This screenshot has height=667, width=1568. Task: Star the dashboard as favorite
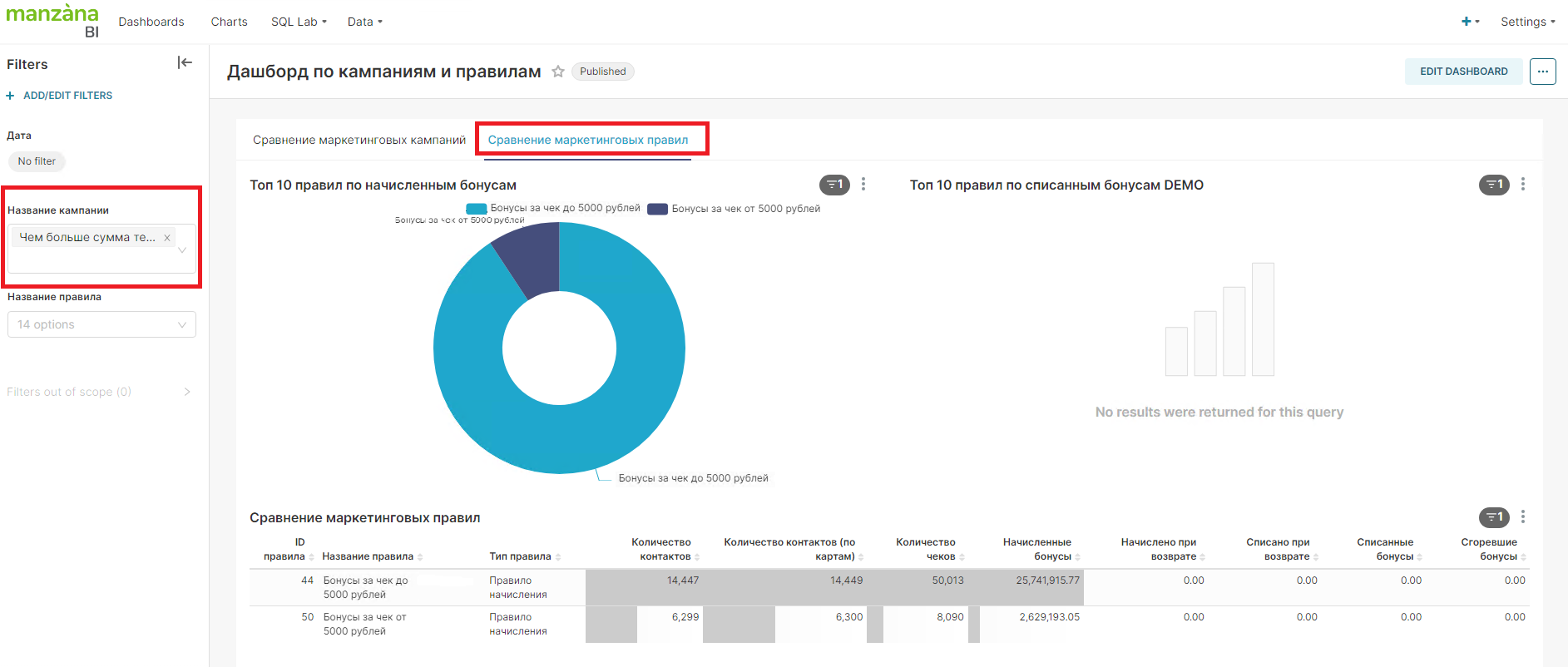click(558, 72)
